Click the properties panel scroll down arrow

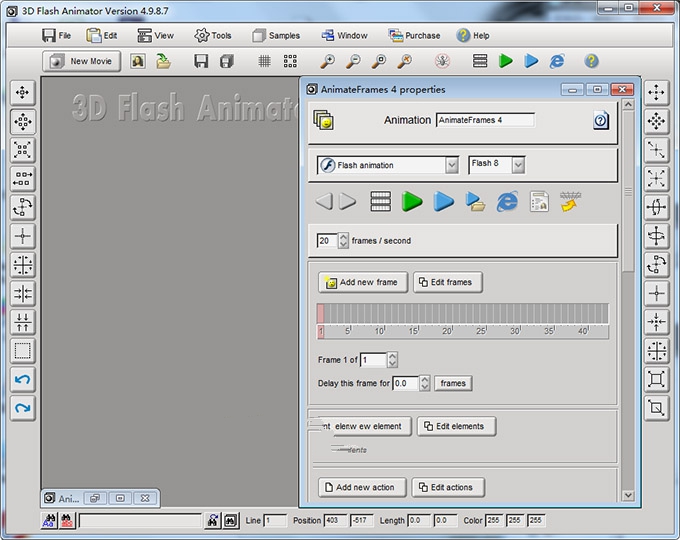coord(628,495)
